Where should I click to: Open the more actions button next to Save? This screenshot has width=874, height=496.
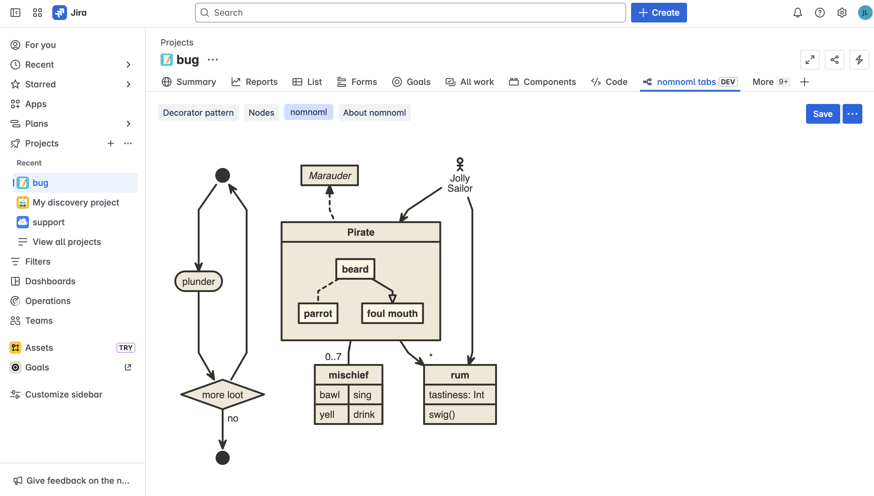[852, 114]
